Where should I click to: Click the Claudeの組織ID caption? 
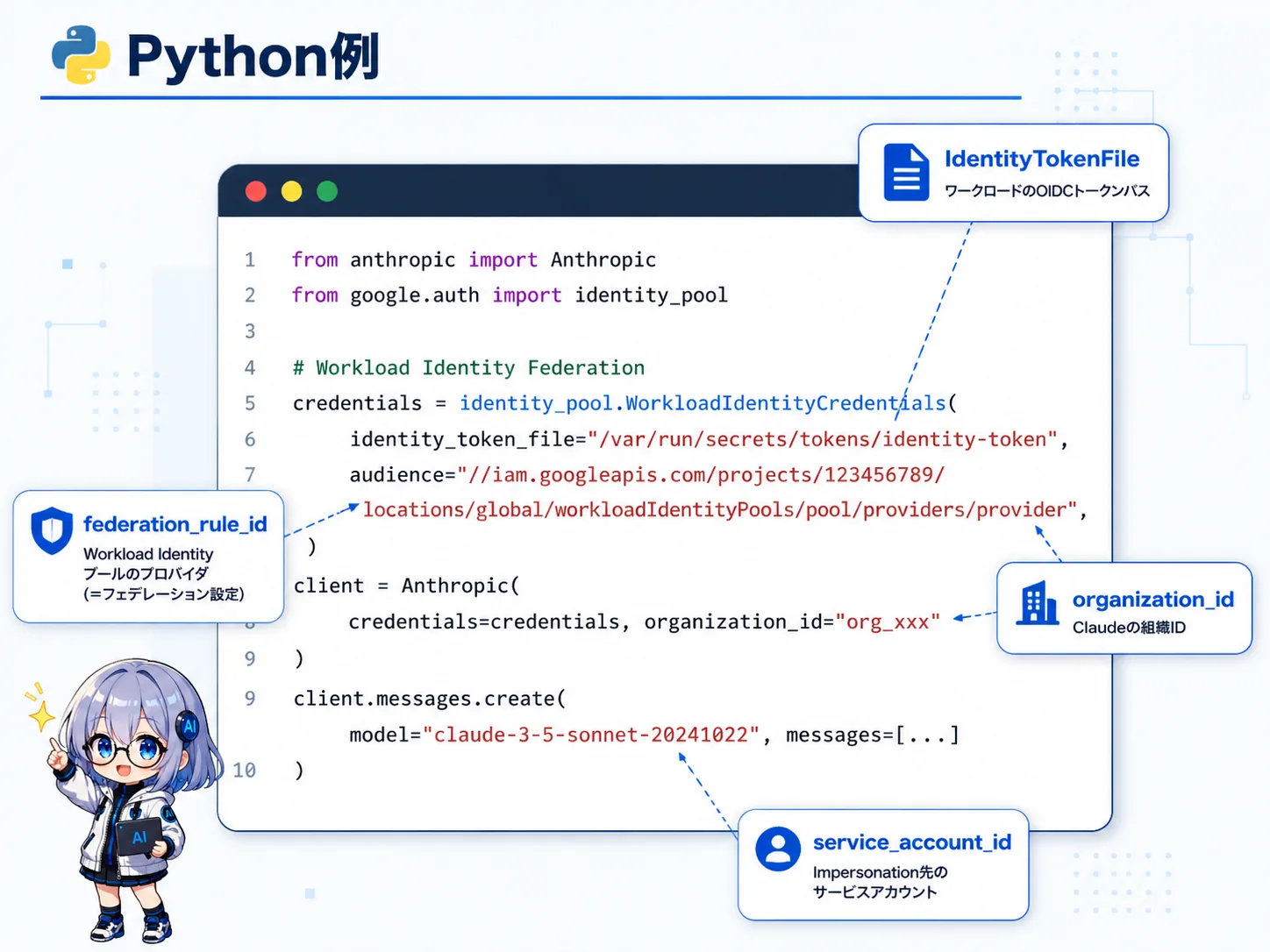1129,628
